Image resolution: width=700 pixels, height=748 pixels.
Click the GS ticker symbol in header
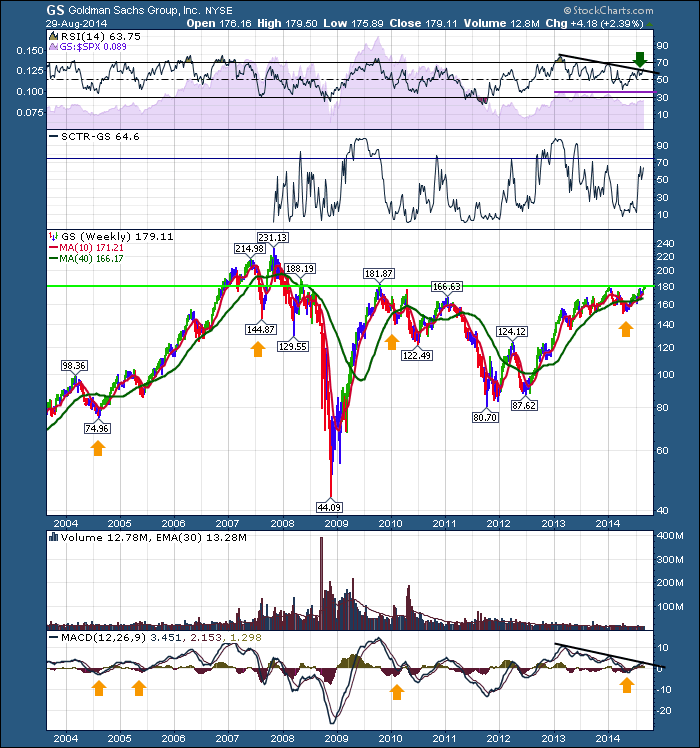coord(56,10)
